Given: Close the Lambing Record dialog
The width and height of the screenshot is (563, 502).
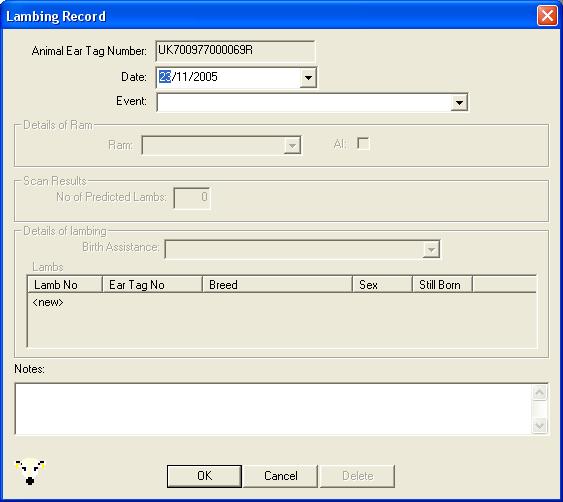Looking at the screenshot, I should pos(547,16).
